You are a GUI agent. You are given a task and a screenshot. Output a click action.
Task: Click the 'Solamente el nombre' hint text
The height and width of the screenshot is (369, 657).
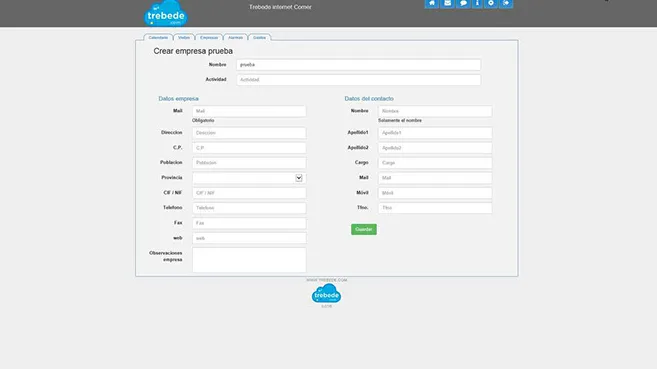400,120
